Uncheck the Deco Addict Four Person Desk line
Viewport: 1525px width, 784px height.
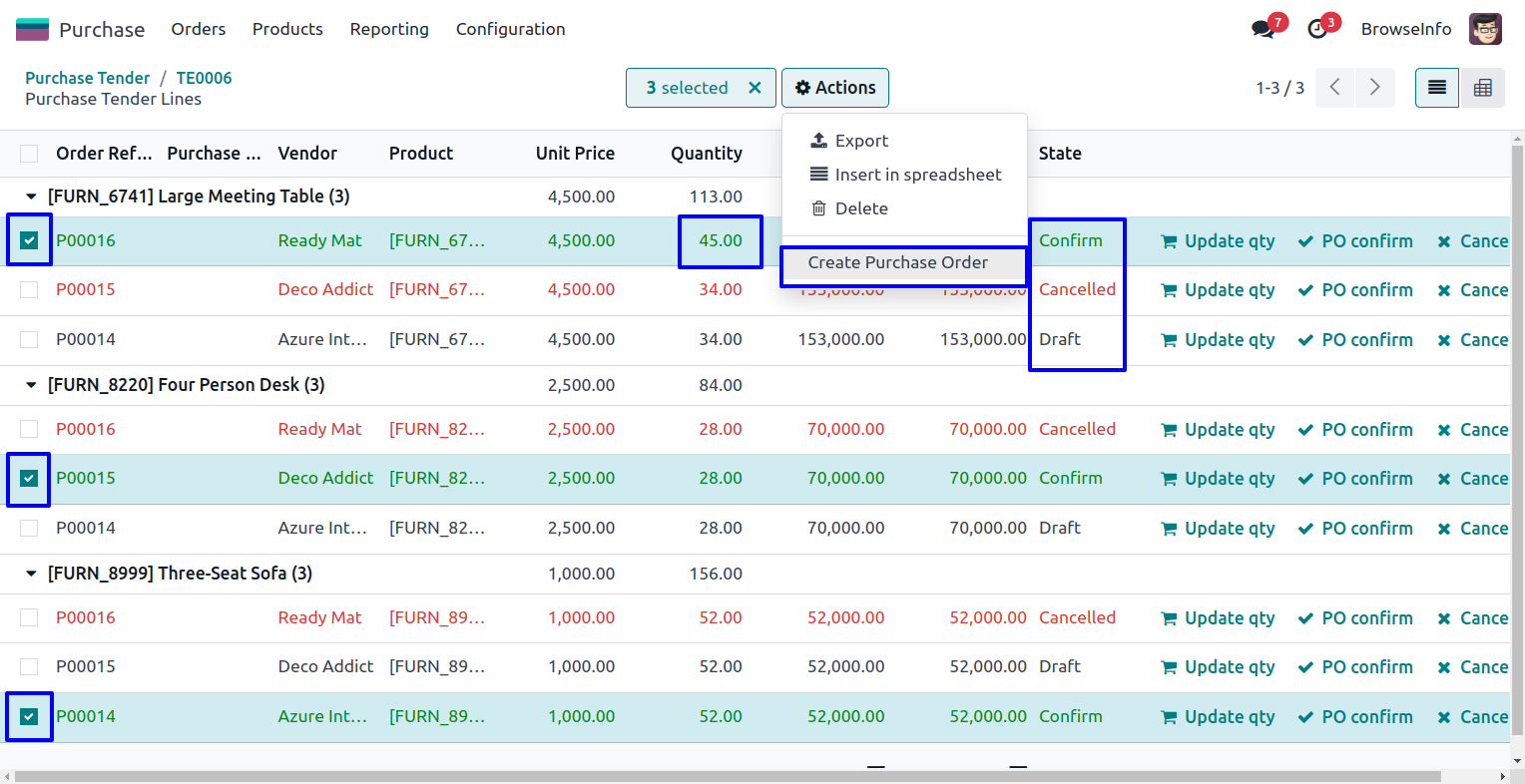point(29,478)
